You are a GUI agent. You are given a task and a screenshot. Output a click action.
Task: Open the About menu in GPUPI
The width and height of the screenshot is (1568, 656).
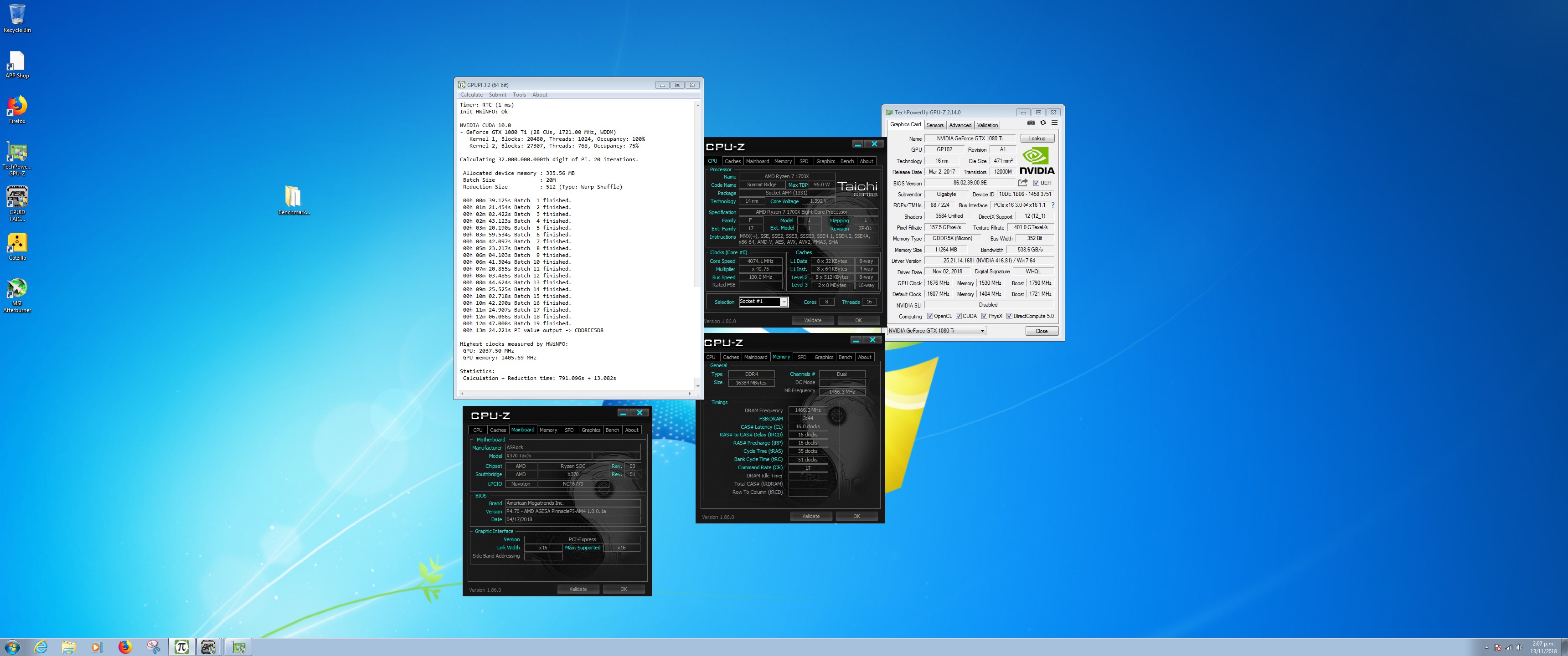[540, 95]
